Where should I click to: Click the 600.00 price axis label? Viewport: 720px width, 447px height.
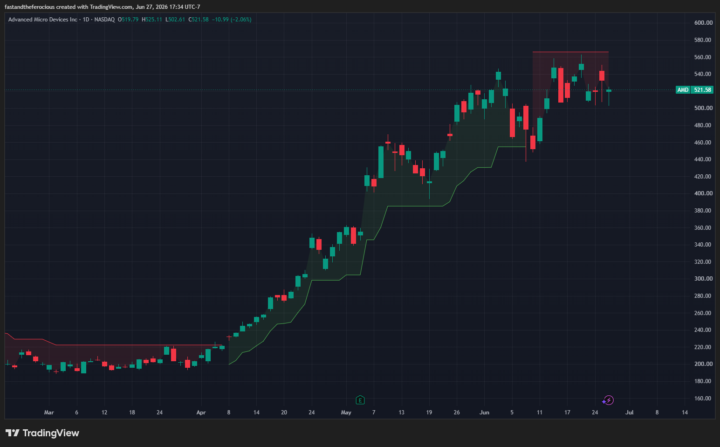point(703,23)
